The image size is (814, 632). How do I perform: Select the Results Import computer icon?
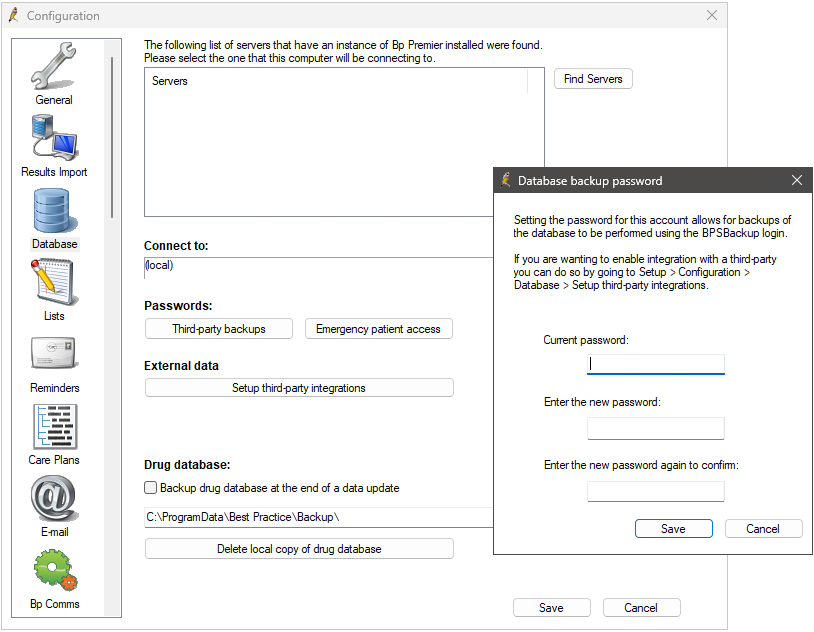tap(55, 138)
